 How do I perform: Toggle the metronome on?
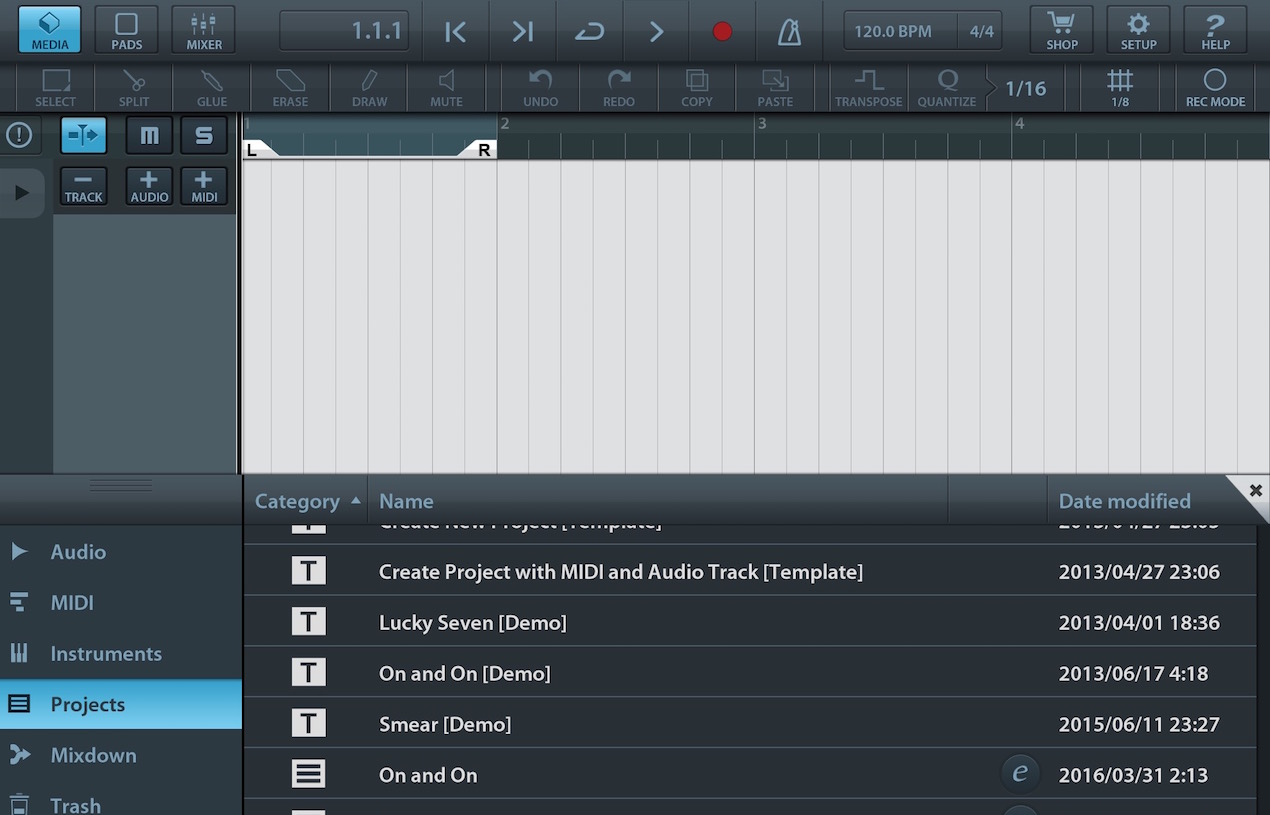click(790, 32)
